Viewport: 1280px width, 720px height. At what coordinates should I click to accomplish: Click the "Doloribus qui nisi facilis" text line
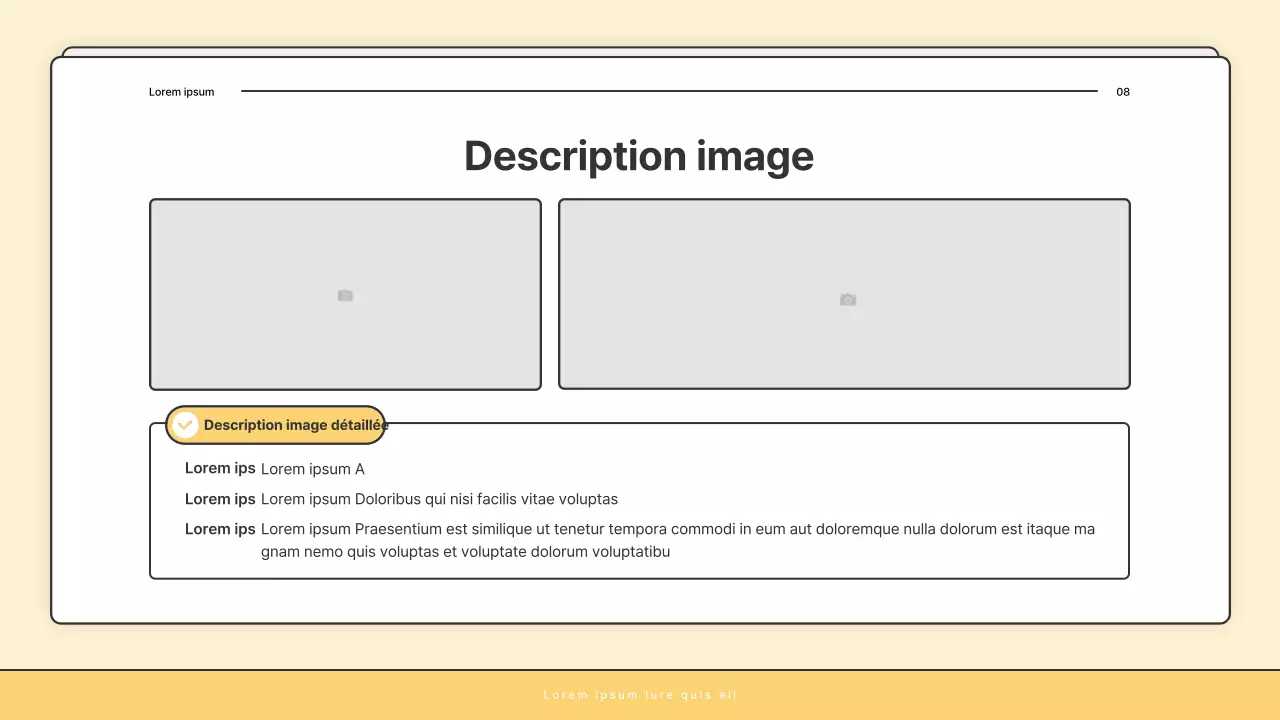click(x=439, y=499)
